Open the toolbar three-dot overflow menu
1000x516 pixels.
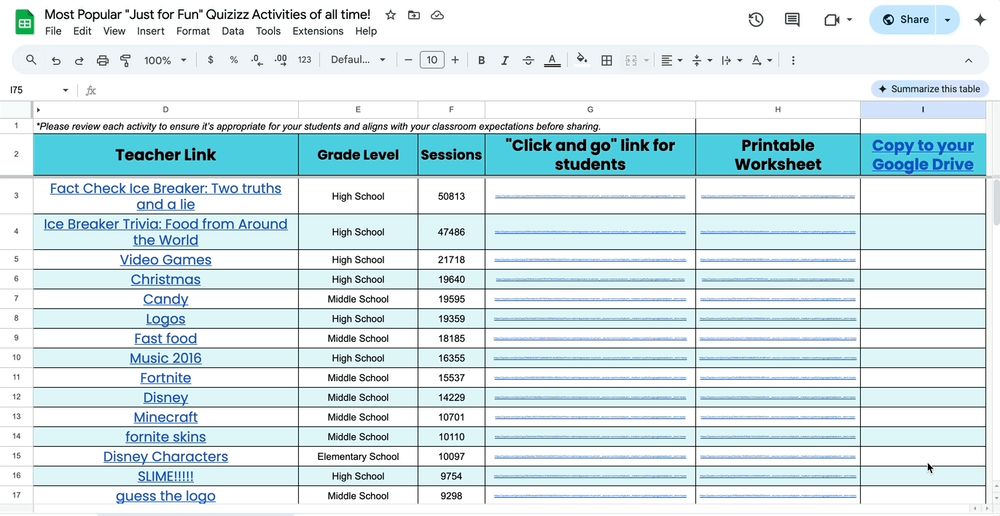pos(793,60)
